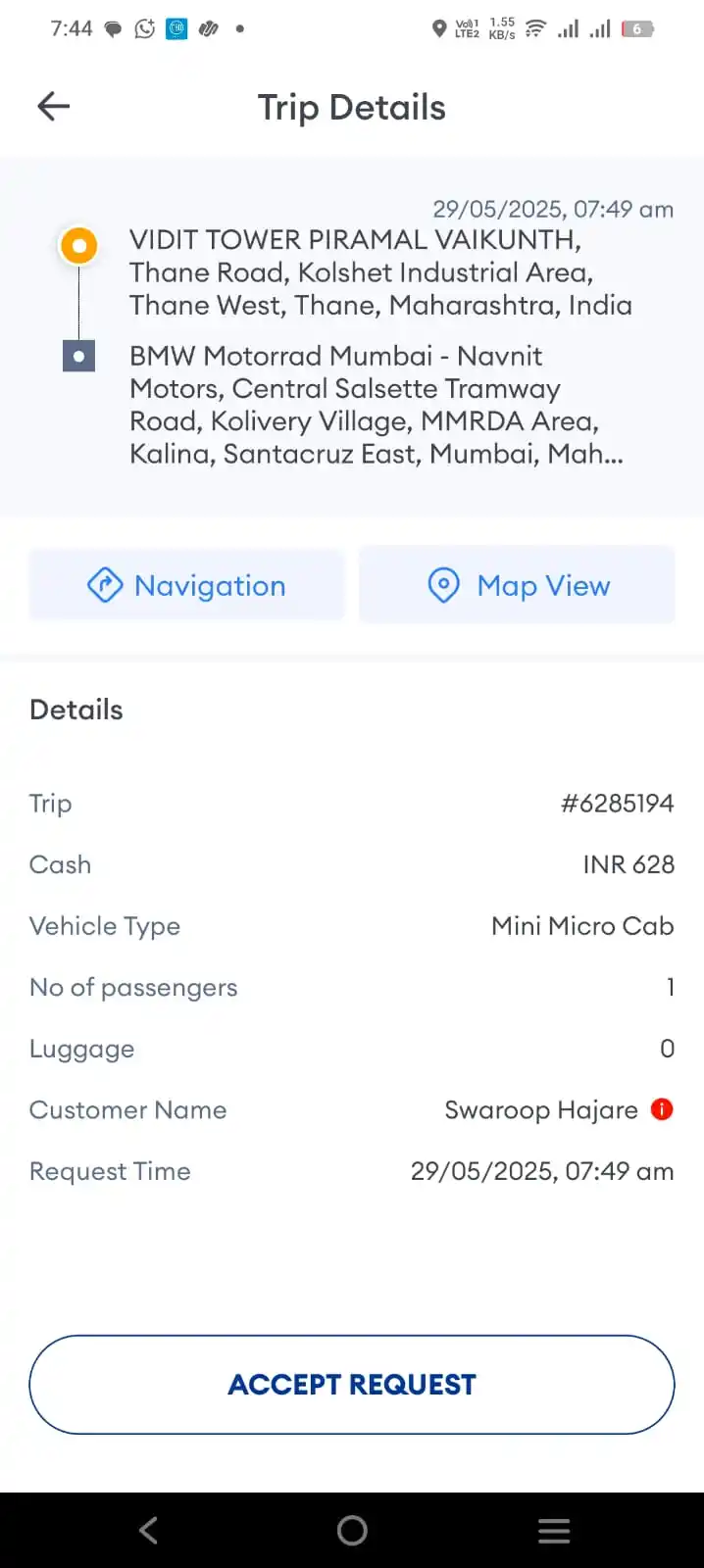Screen dimensions: 704x1568
Task: Tap the INR 628 cash amount
Action: (x=629, y=864)
